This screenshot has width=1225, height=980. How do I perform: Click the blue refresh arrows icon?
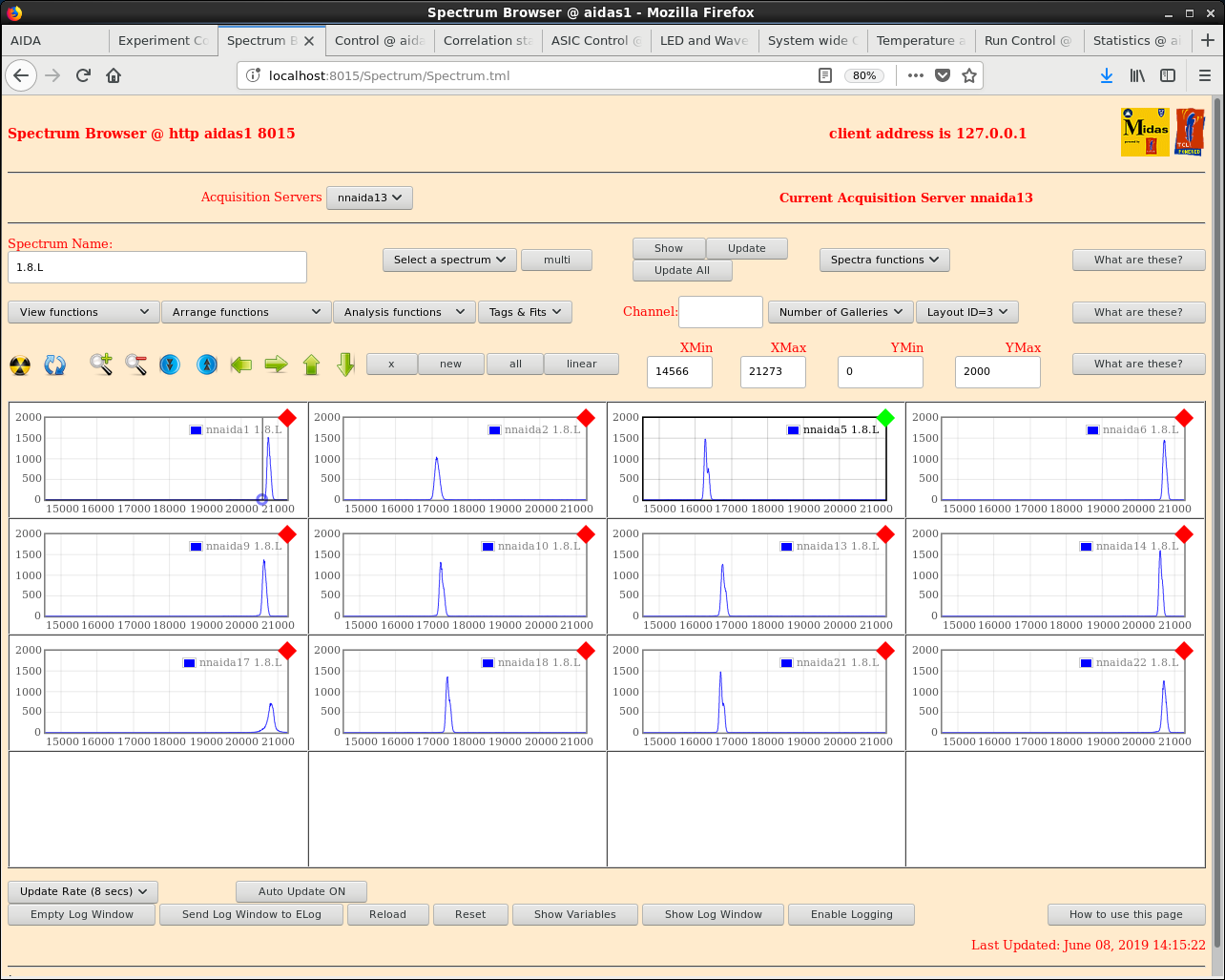55,365
